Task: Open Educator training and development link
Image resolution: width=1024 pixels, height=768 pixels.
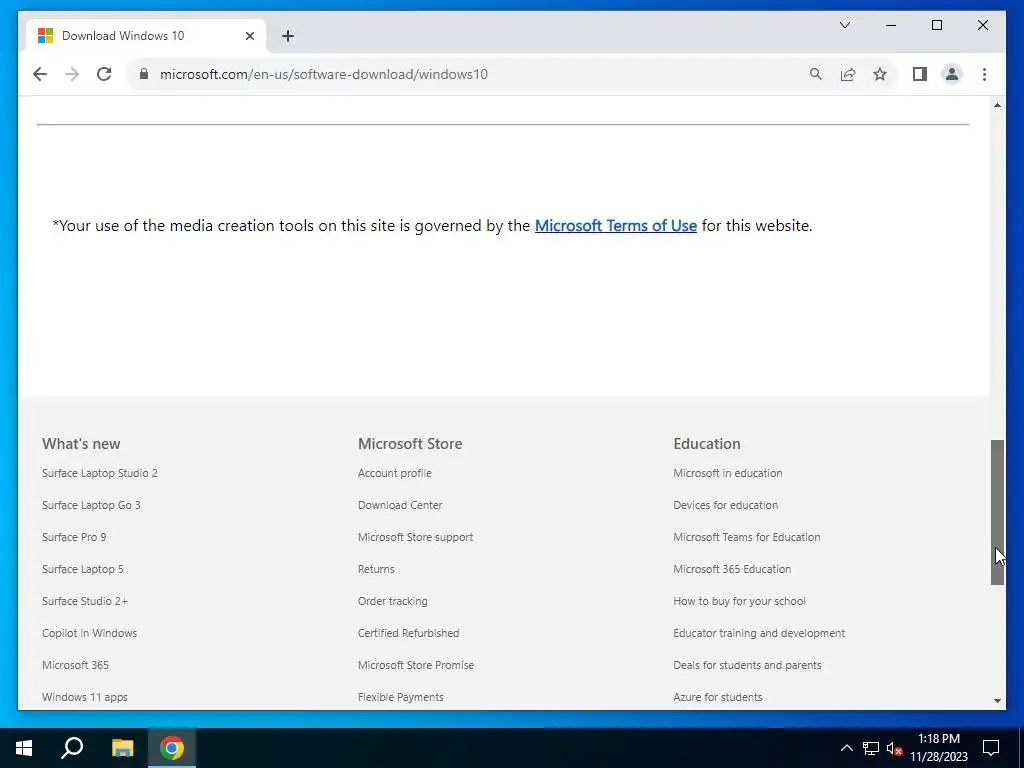Action: pos(759,633)
